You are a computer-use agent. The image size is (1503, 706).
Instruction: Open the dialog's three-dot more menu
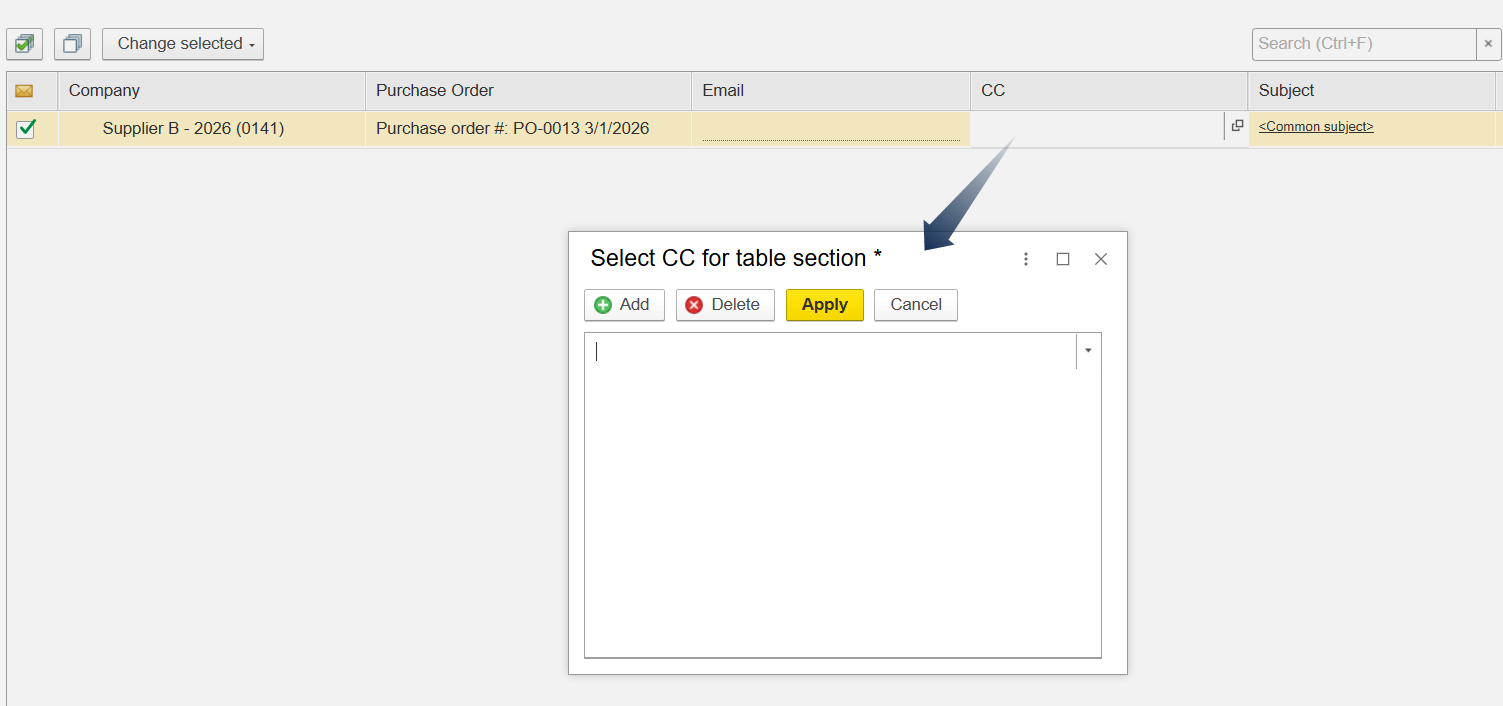(1025, 259)
